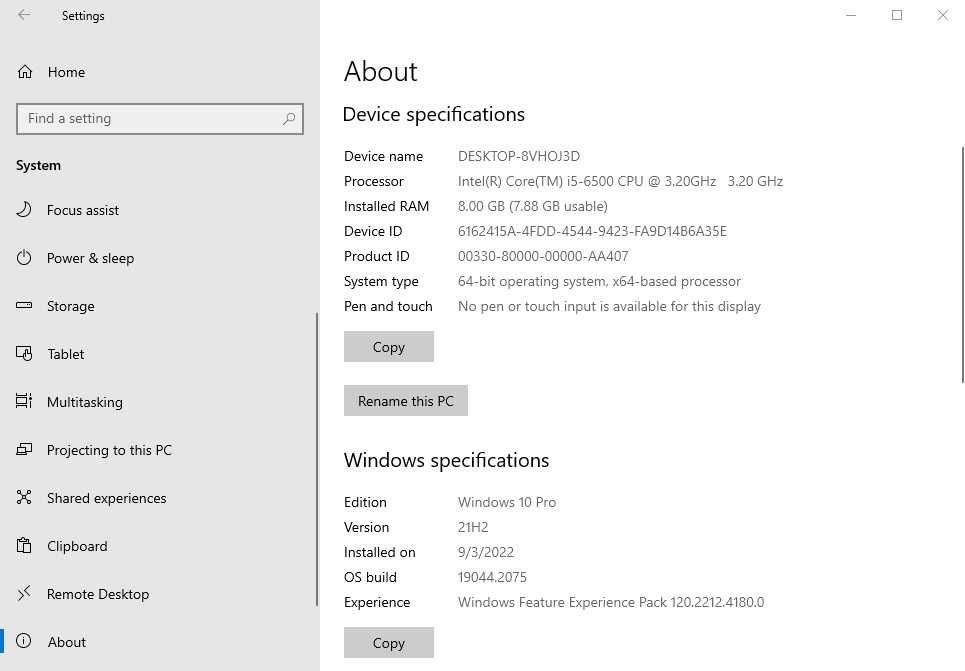Click the Projecting to this PC icon

(24, 449)
